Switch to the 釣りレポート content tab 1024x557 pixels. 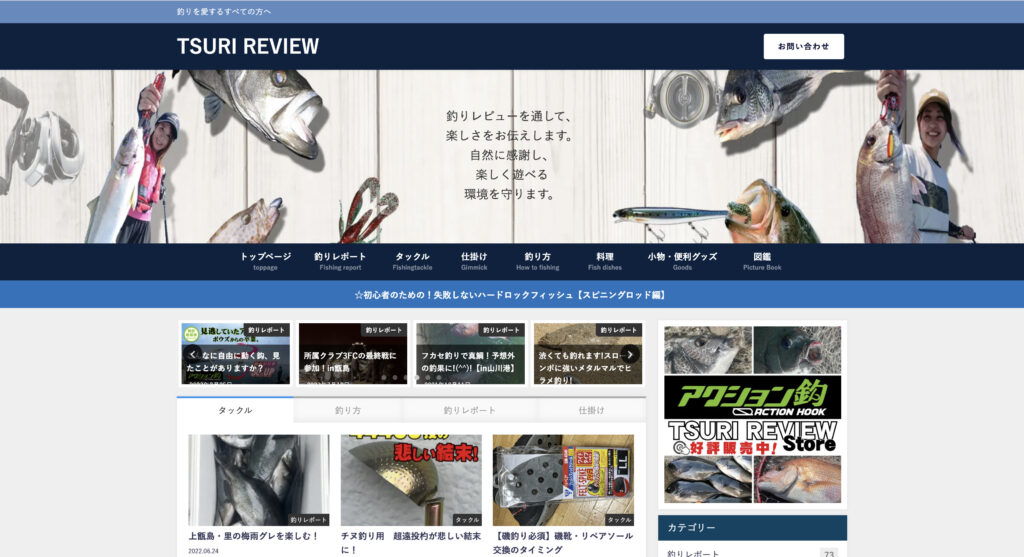pos(470,410)
